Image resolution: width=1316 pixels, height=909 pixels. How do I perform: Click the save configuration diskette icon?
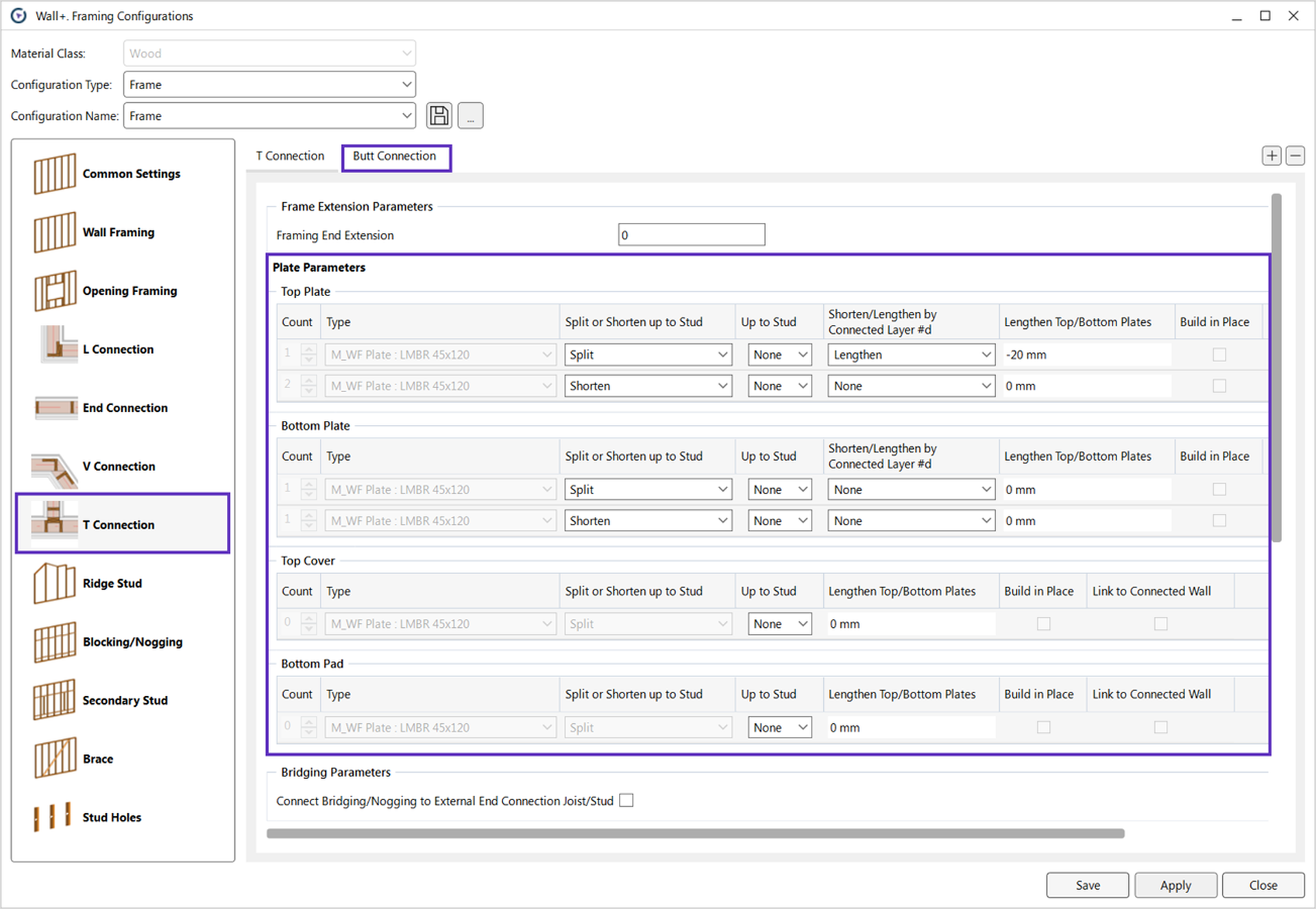tap(439, 115)
